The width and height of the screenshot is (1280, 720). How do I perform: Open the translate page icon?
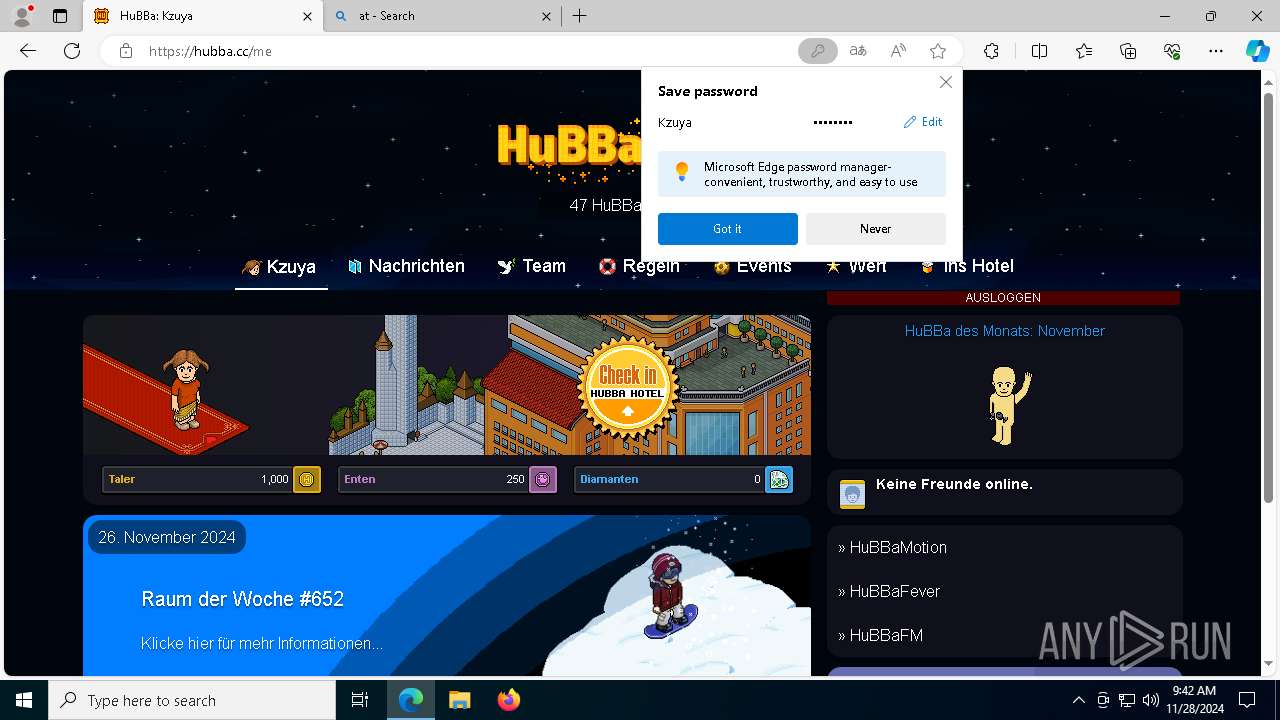click(858, 51)
